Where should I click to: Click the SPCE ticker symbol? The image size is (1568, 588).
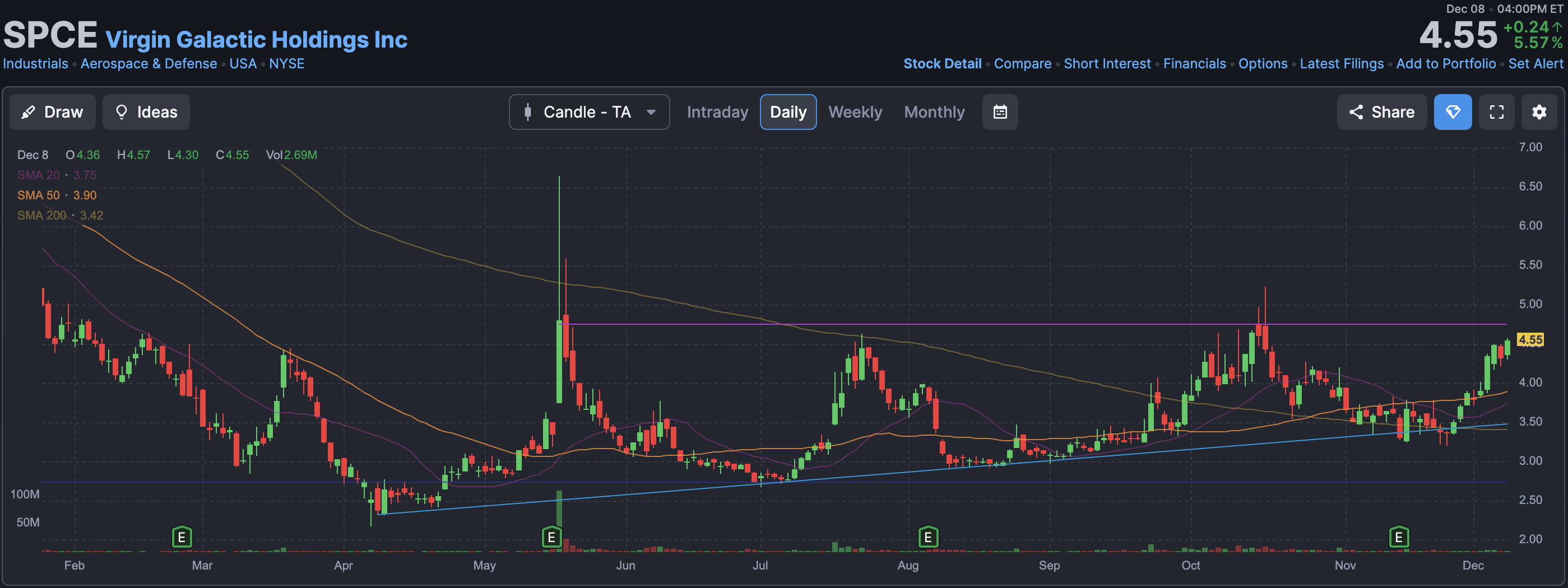(50, 35)
